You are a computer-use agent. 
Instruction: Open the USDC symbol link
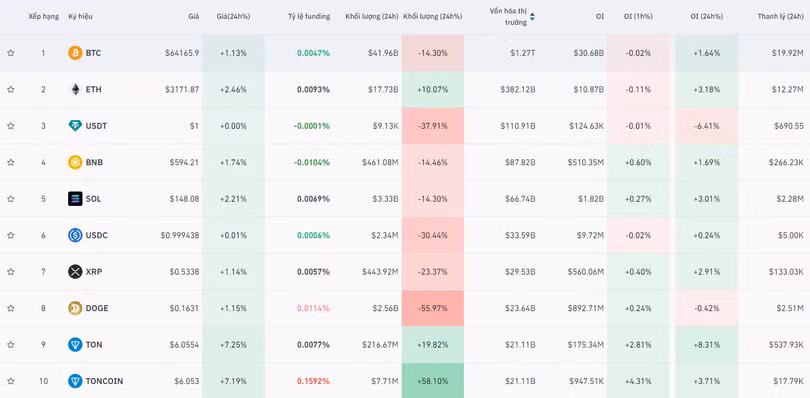click(96, 235)
